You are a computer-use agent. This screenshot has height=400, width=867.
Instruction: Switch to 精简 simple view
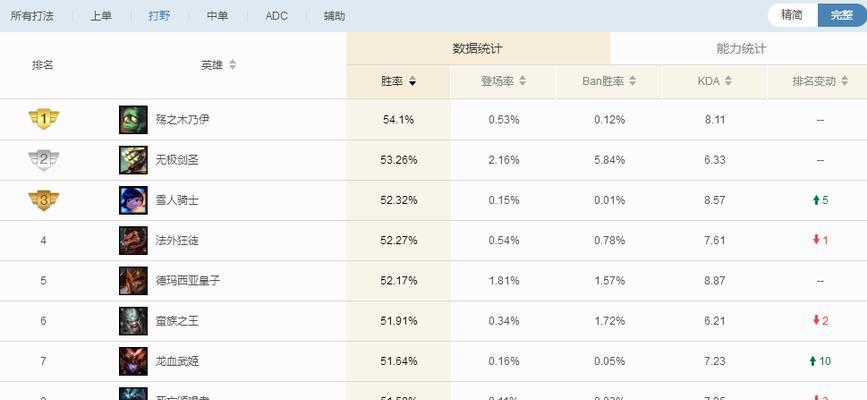792,15
